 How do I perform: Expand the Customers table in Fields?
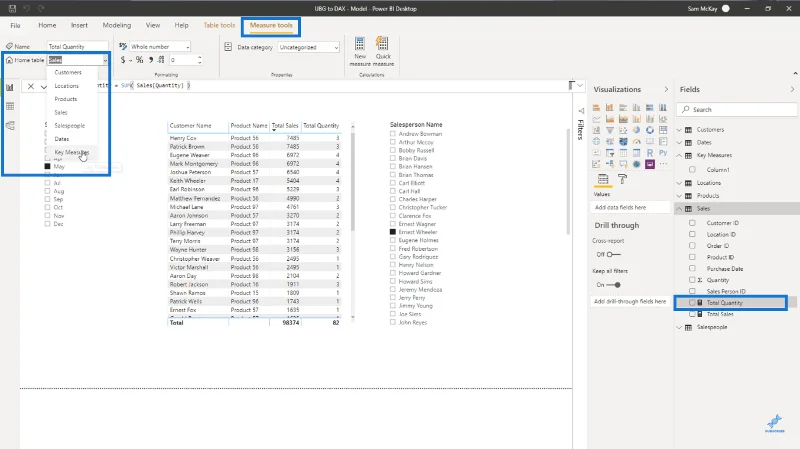point(679,130)
